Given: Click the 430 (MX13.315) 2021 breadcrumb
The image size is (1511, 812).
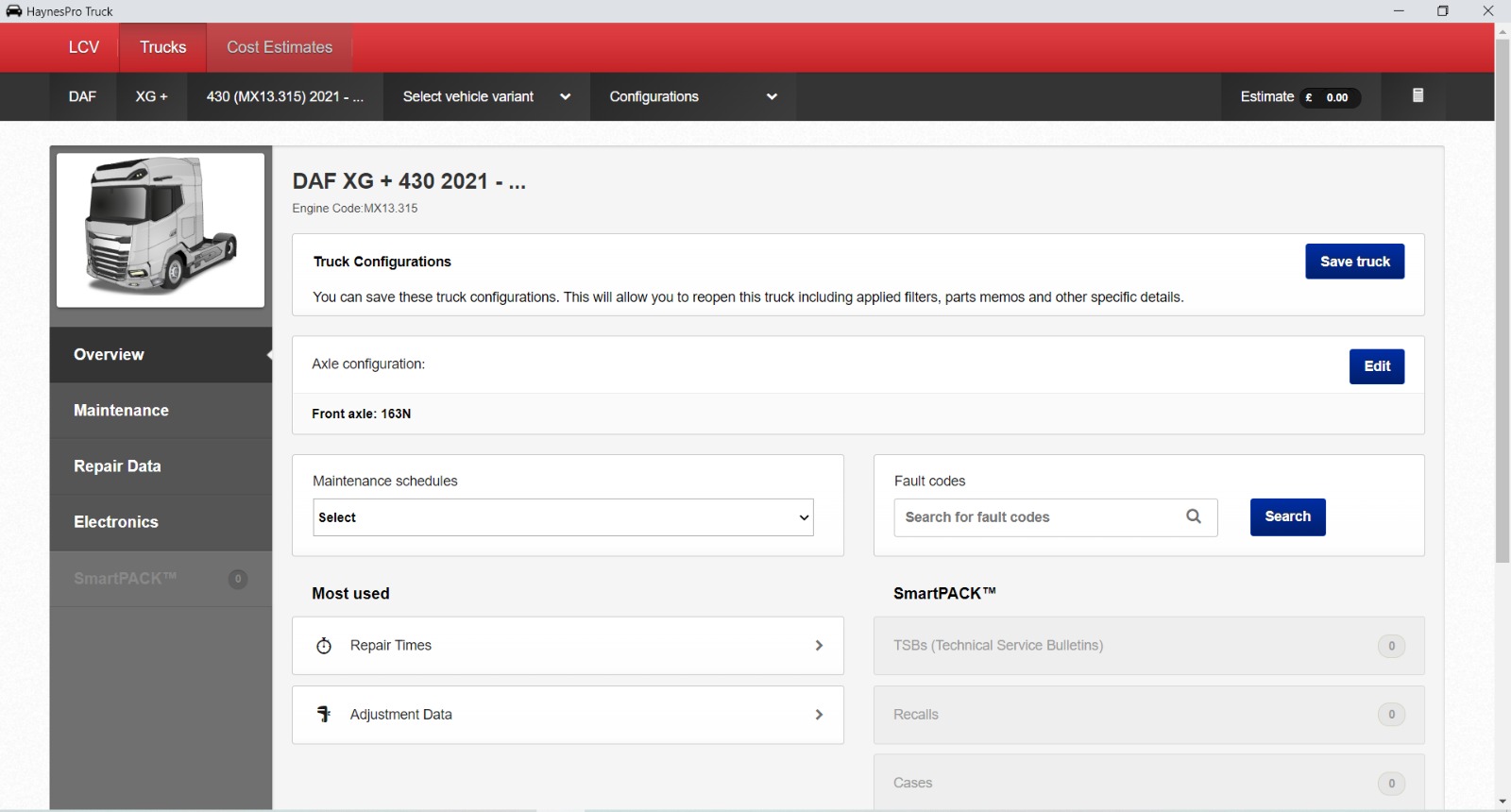Looking at the screenshot, I should pyautogui.click(x=284, y=96).
